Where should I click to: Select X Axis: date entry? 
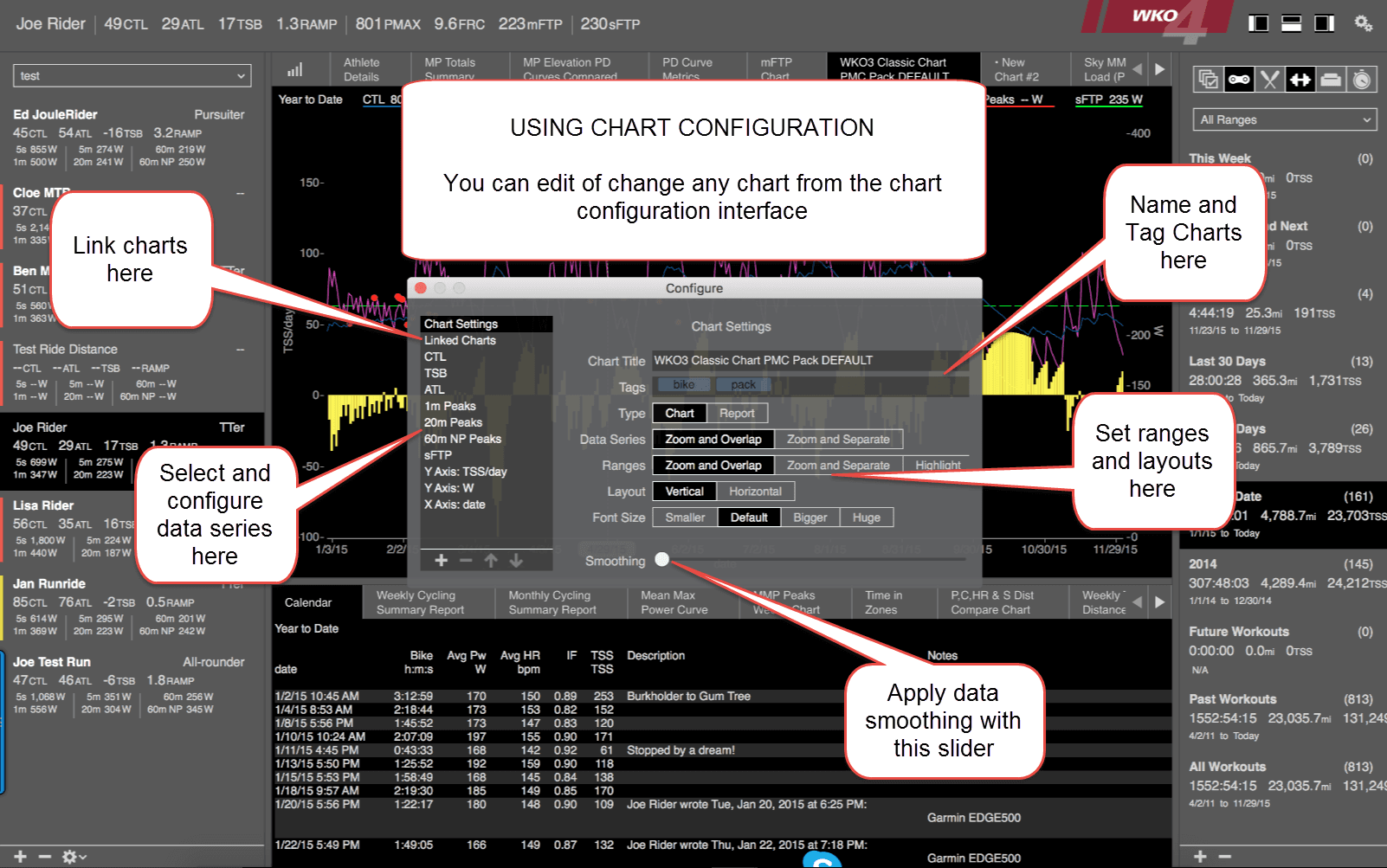(x=486, y=505)
